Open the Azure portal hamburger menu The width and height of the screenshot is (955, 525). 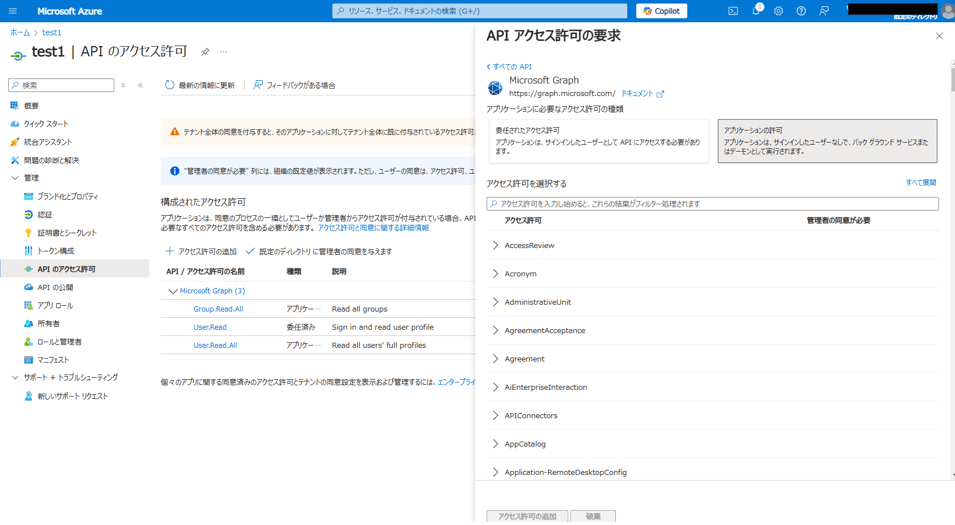(13, 11)
